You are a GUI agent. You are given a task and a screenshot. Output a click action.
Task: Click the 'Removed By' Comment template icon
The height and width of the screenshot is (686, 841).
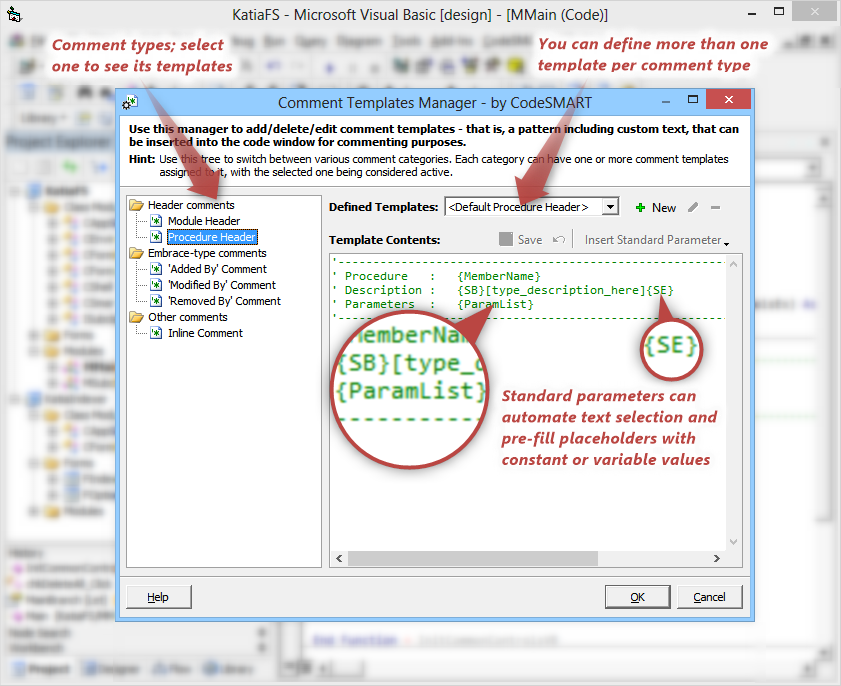point(156,301)
